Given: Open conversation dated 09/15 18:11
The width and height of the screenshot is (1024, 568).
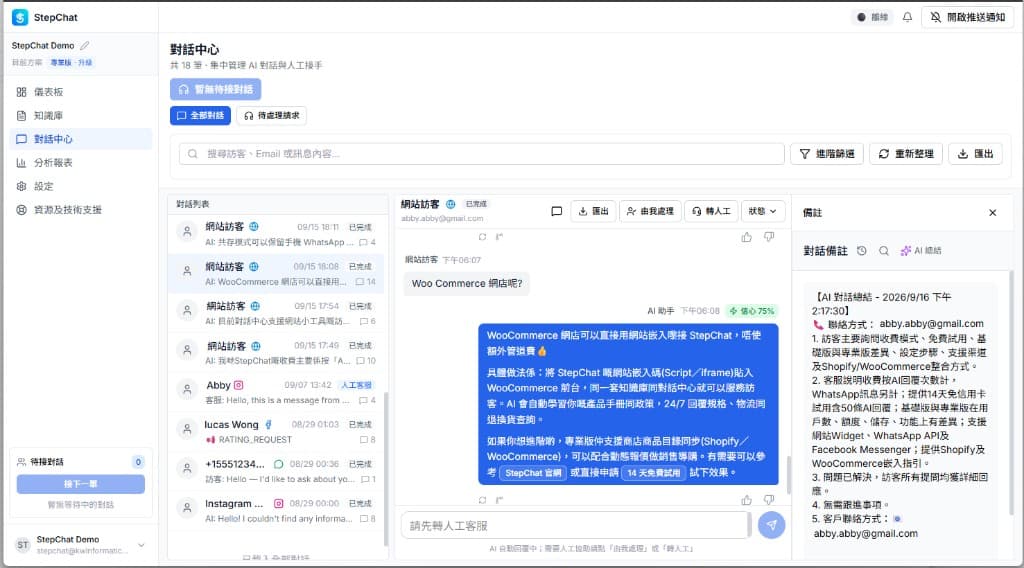Looking at the screenshot, I should coord(277,234).
